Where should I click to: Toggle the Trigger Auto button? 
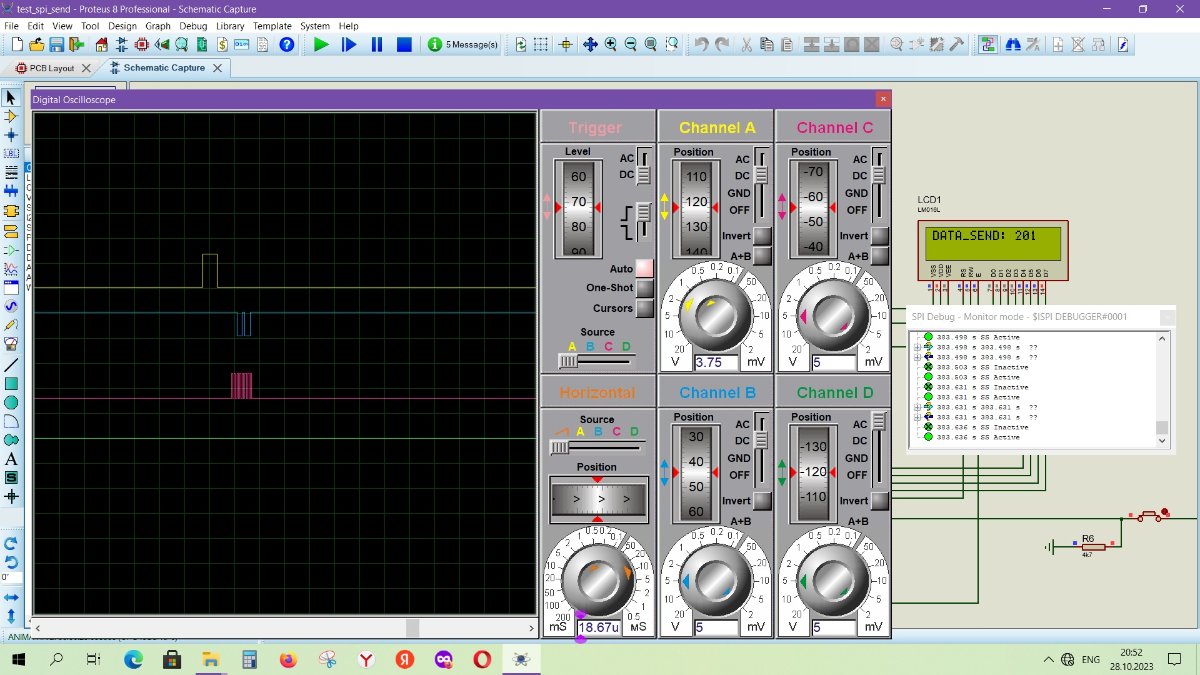(x=644, y=268)
